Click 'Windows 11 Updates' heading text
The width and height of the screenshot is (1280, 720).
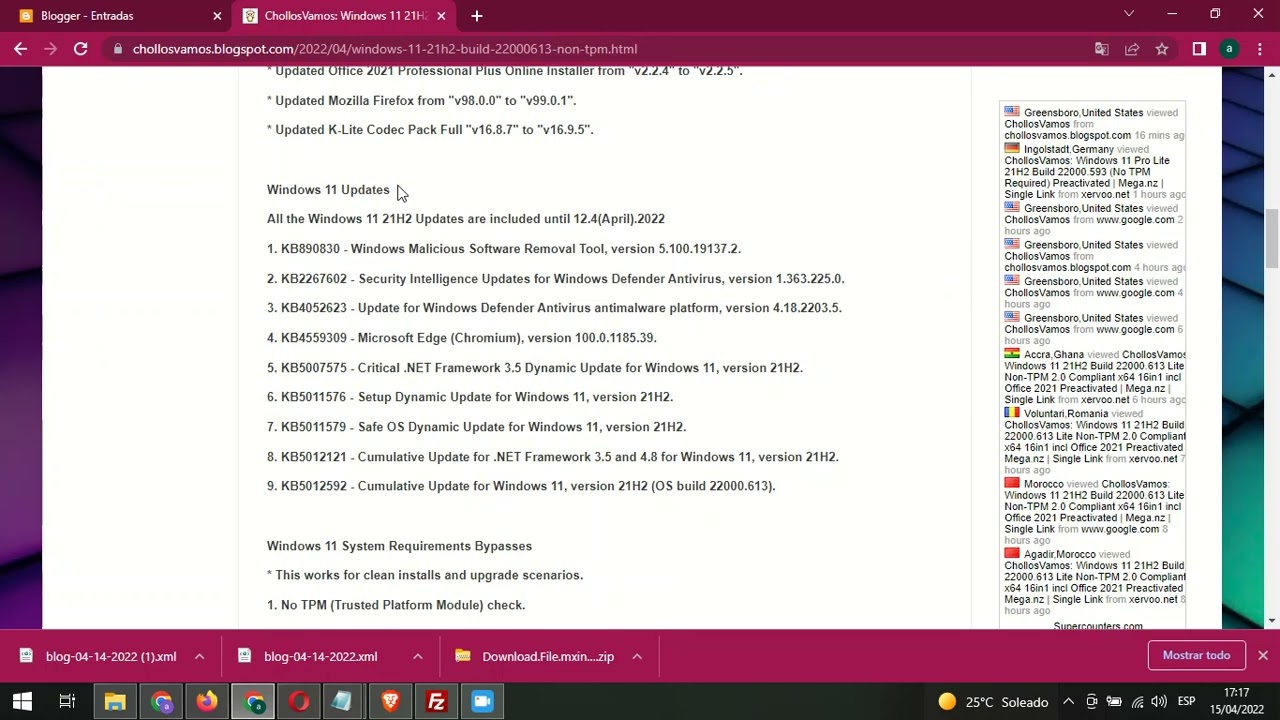[328, 190]
